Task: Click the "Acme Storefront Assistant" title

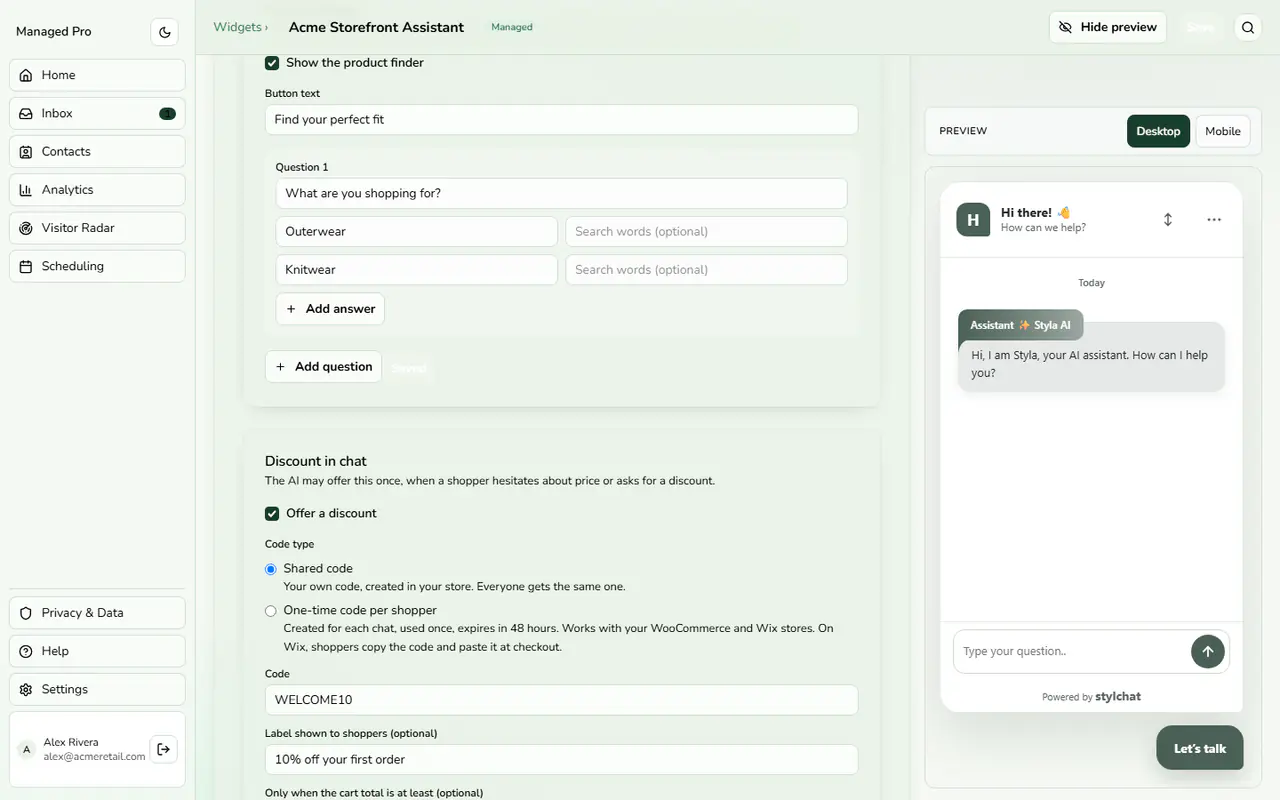Action: 376,27
